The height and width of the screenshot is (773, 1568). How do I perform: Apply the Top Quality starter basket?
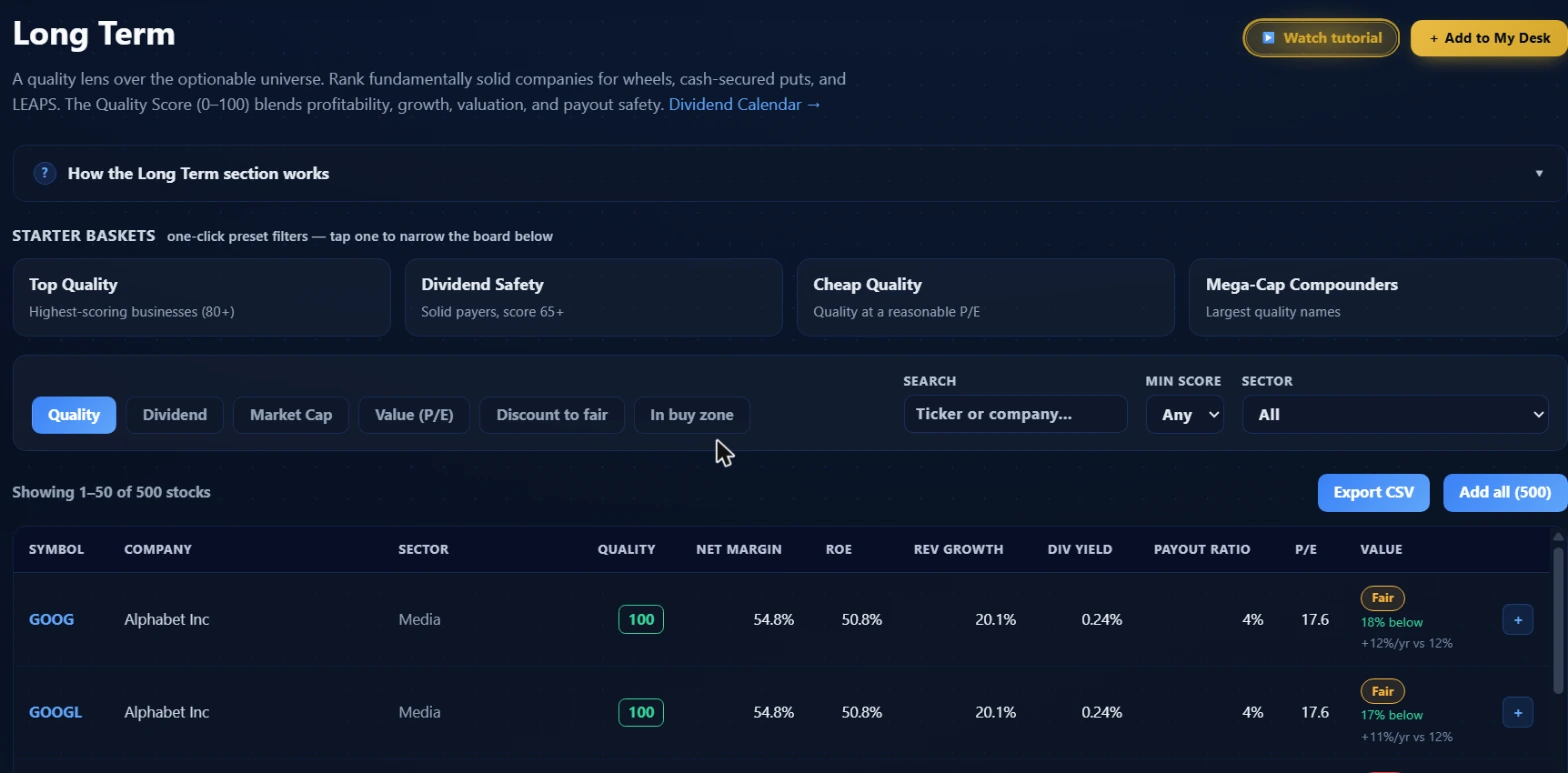[201, 297]
